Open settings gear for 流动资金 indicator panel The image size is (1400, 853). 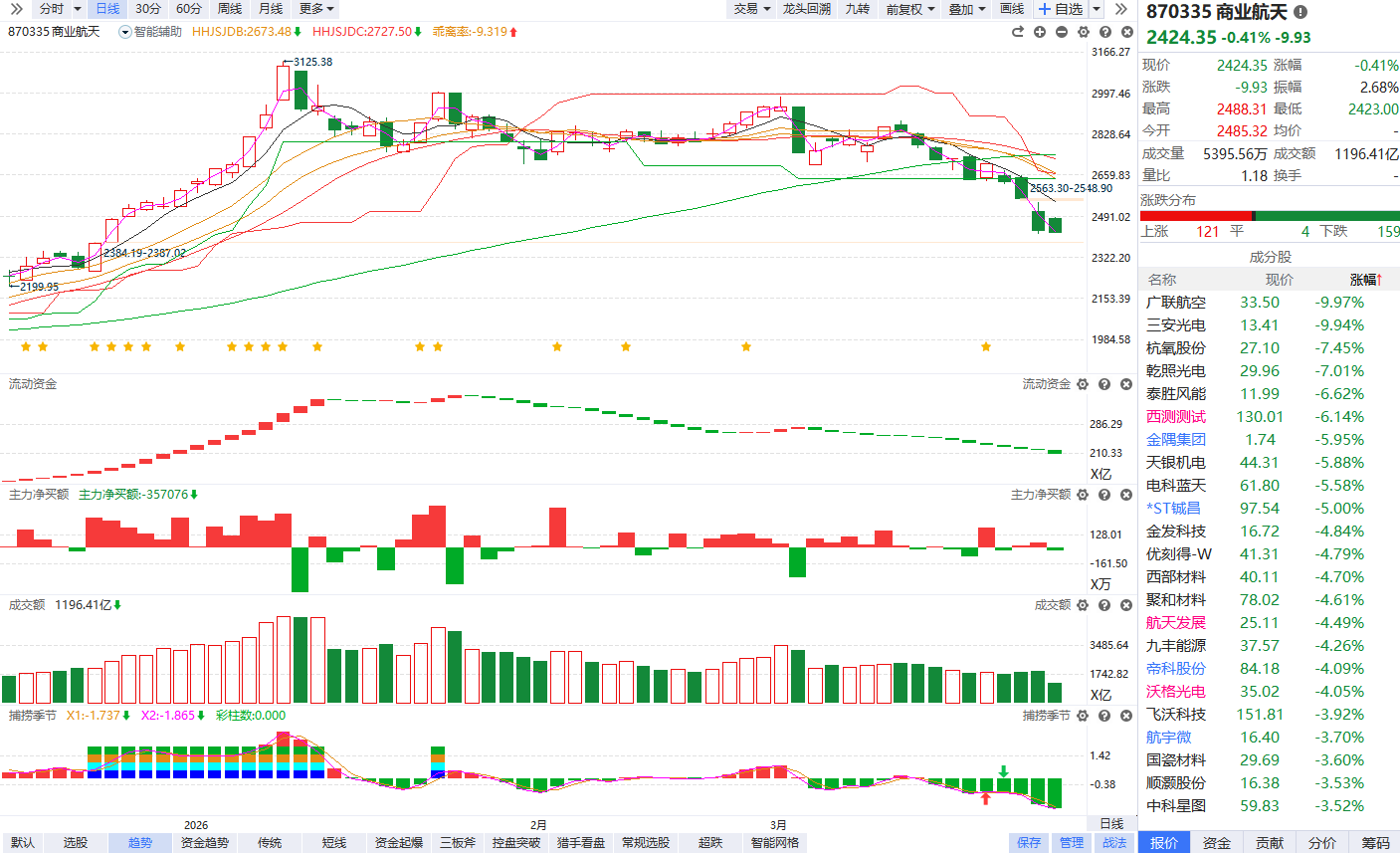click(x=1083, y=384)
